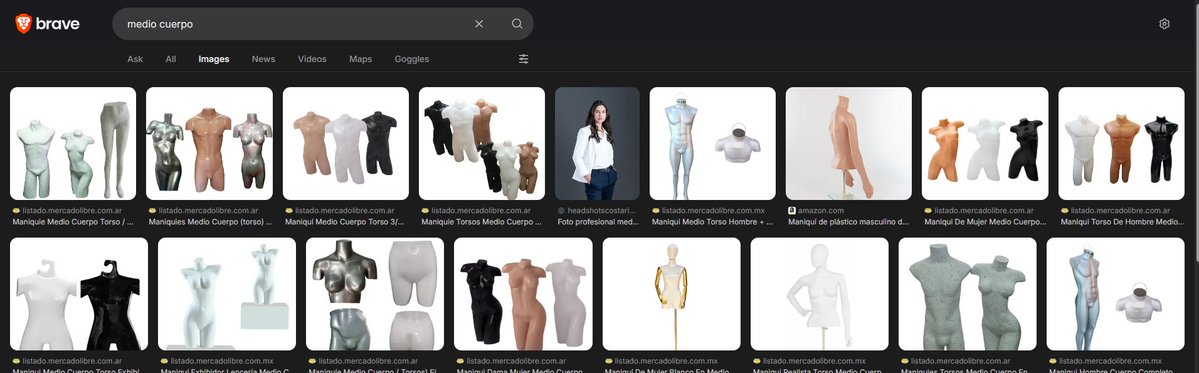Click the 'headshotscostari...' source label

tap(603, 210)
